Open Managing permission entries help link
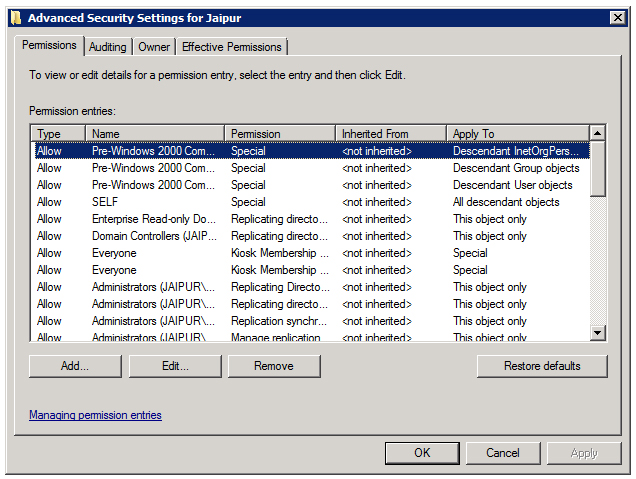 (x=95, y=415)
